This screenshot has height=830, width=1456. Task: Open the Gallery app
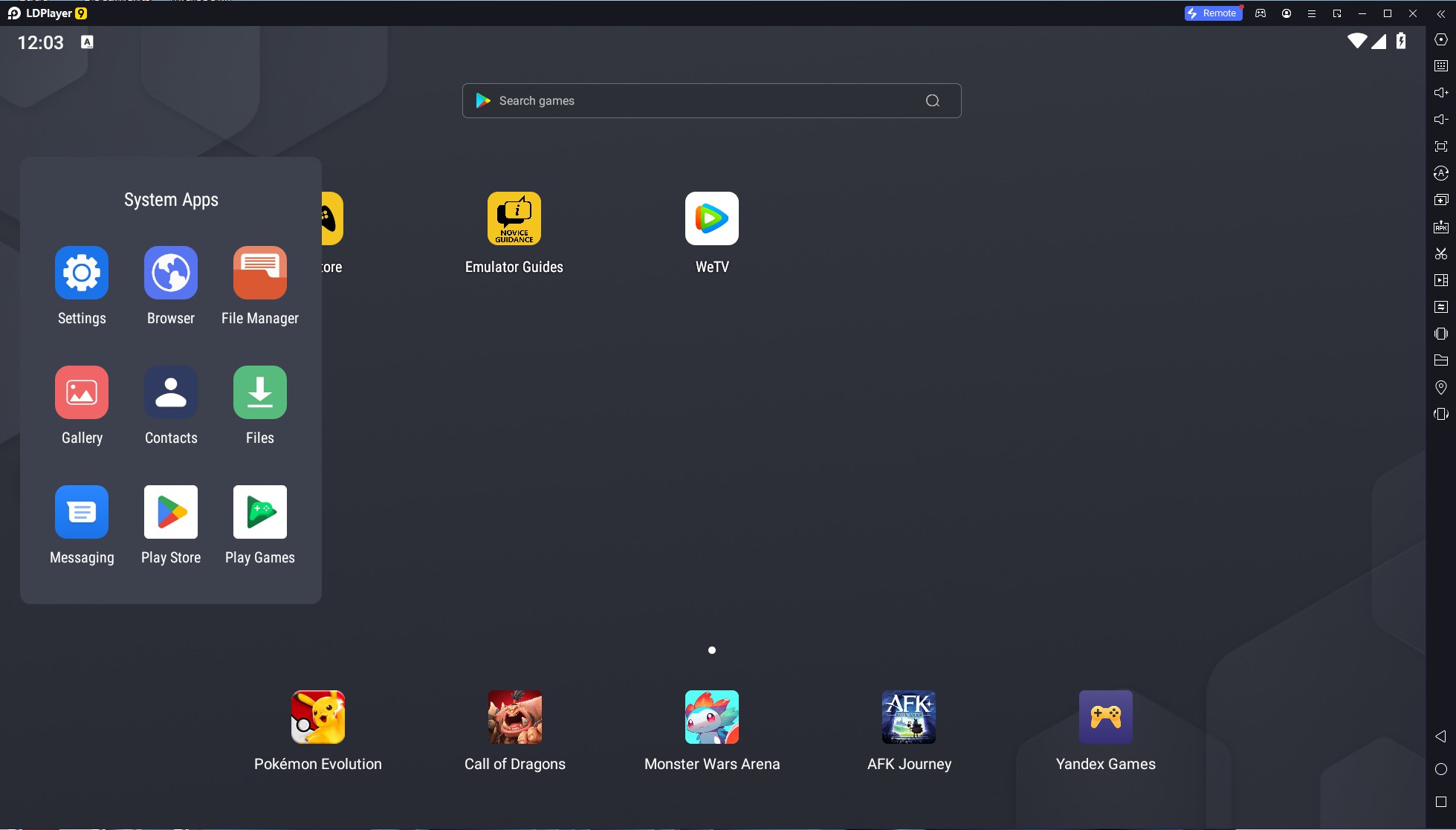pyautogui.click(x=82, y=392)
